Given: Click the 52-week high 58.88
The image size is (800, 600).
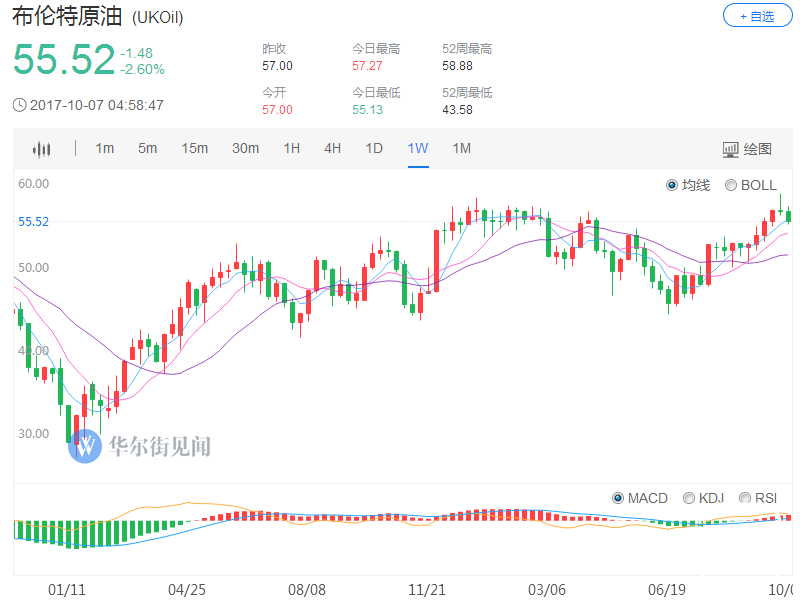Looking at the screenshot, I should 457,66.
